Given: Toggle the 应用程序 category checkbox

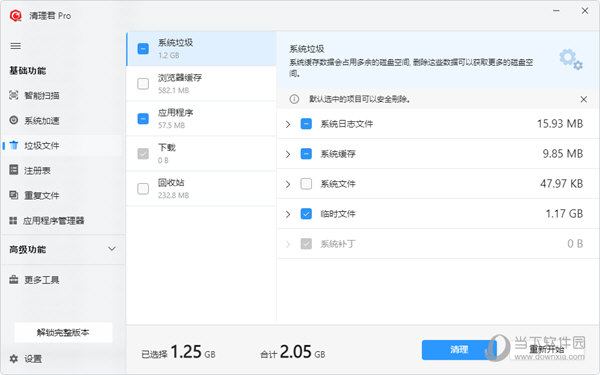Looking at the screenshot, I should (x=143, y=119).
